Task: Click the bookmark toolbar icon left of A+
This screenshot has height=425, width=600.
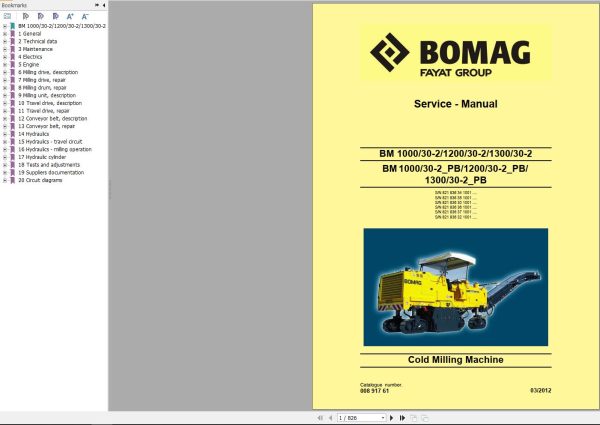Action: click(55, 16)
